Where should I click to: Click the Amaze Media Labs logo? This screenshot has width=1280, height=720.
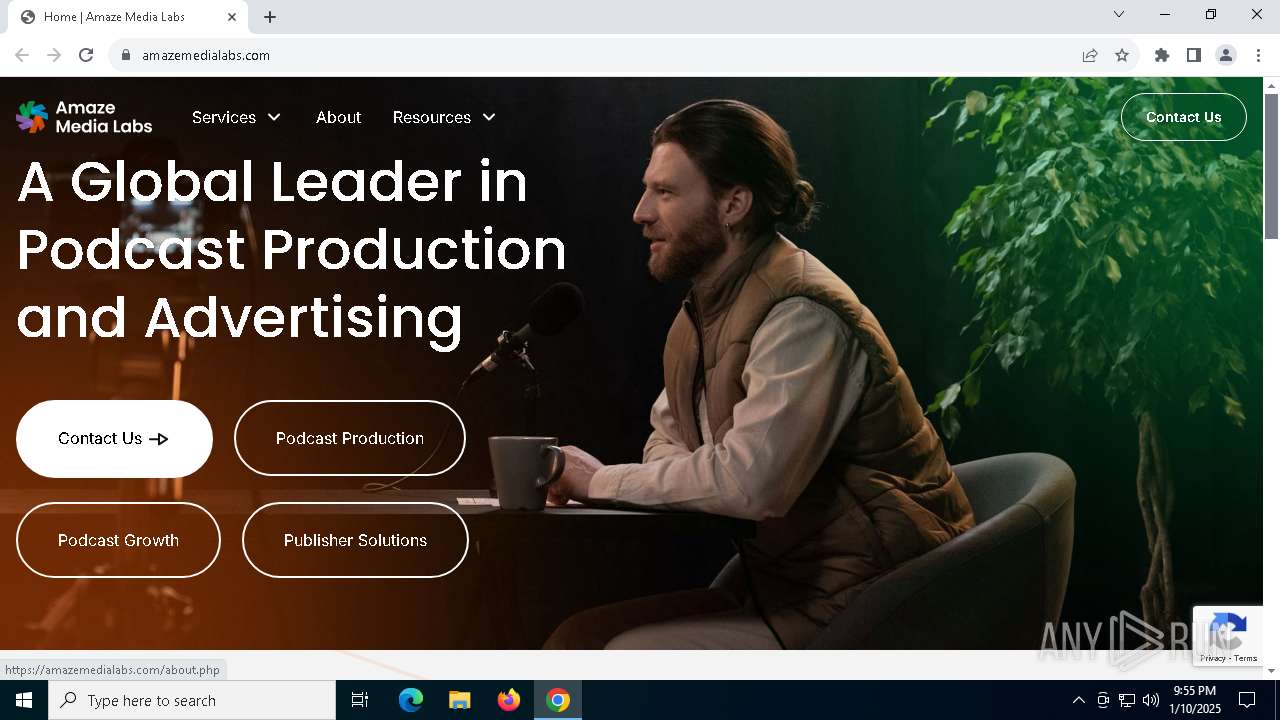coord(84,117)
